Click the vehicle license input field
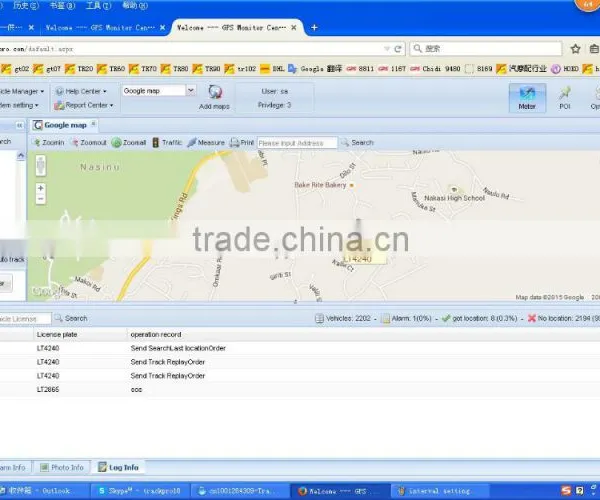Viewport: 600px width, 500px height. (x=25, y=319)
